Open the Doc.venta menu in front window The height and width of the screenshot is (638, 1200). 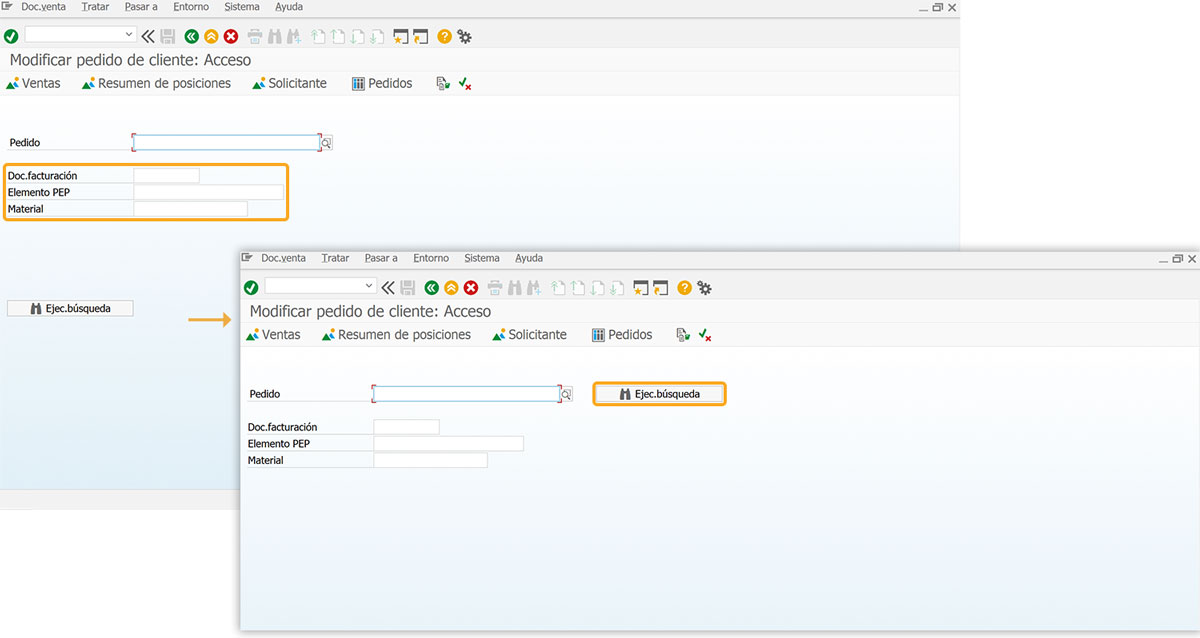[x=284, y=258]
